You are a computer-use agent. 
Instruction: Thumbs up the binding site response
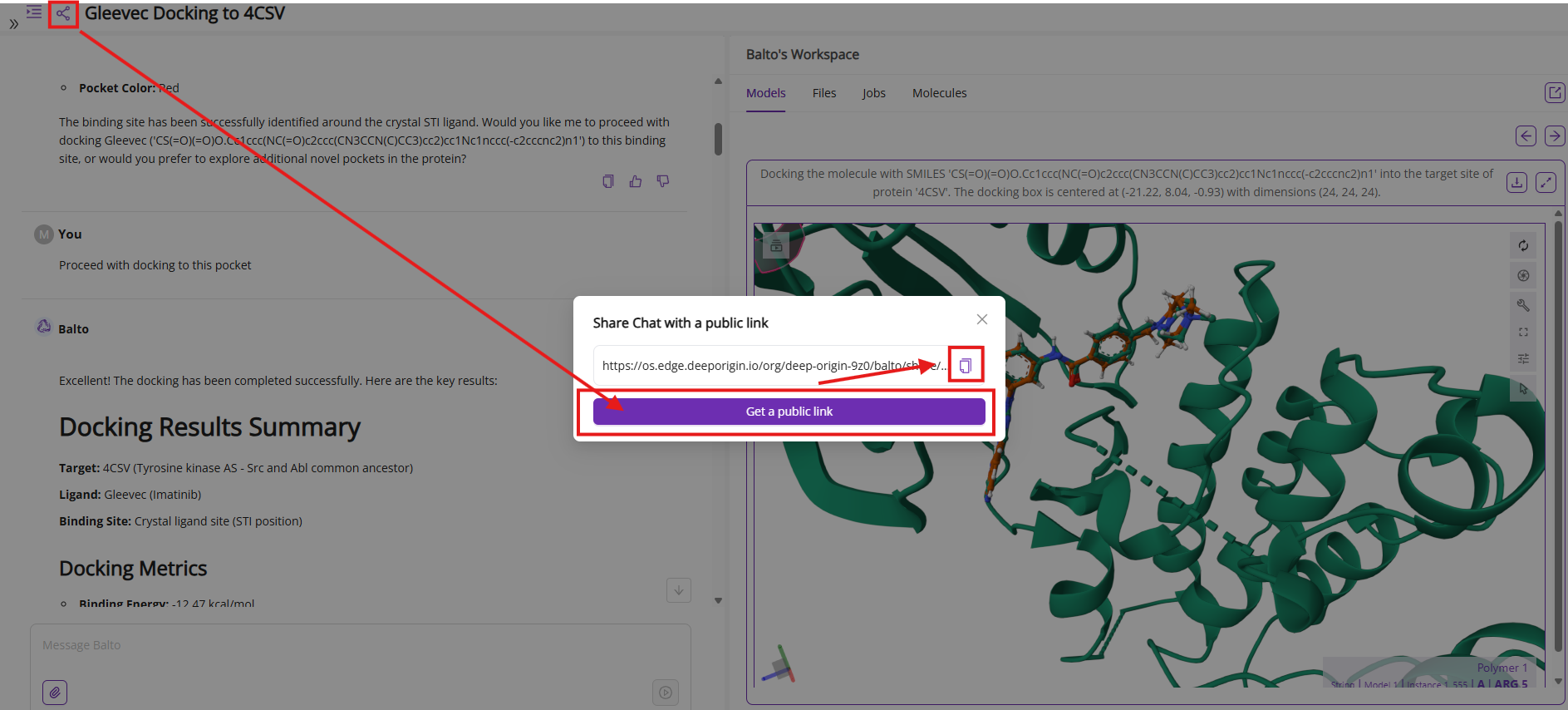point(636,181)
